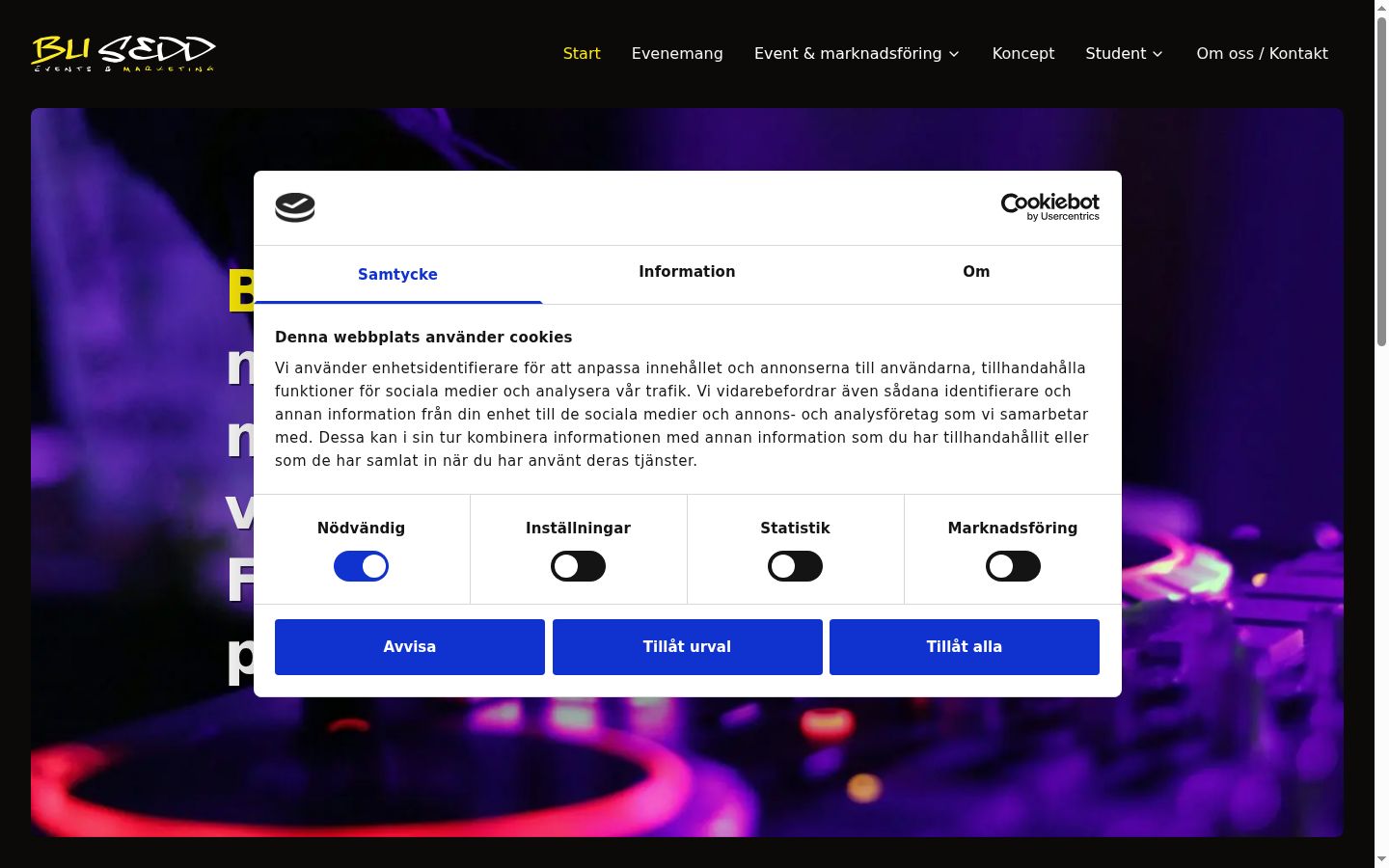
Task: Click the Inställningar label text
Action: (578, 529)
